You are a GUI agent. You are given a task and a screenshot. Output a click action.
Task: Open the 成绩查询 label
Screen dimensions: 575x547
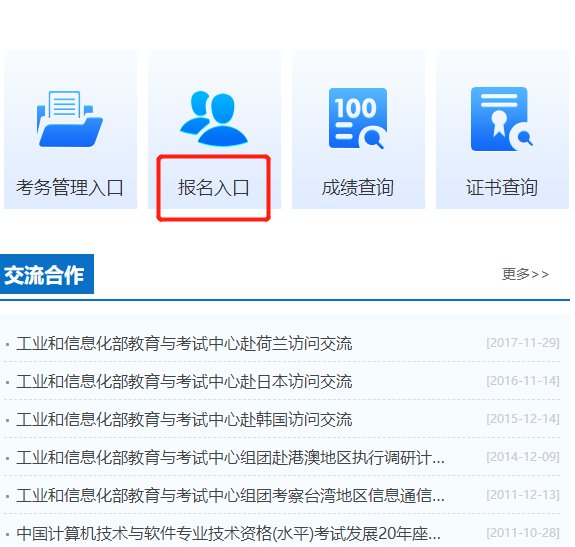click(x=358, y=187)
